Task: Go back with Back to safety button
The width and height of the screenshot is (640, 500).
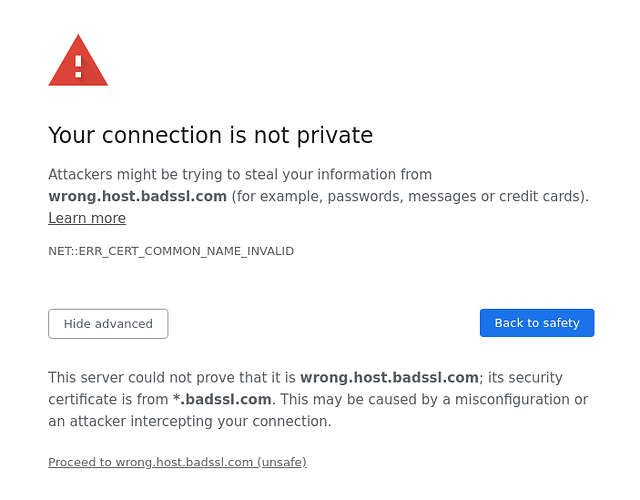Action: pos(537,323)
